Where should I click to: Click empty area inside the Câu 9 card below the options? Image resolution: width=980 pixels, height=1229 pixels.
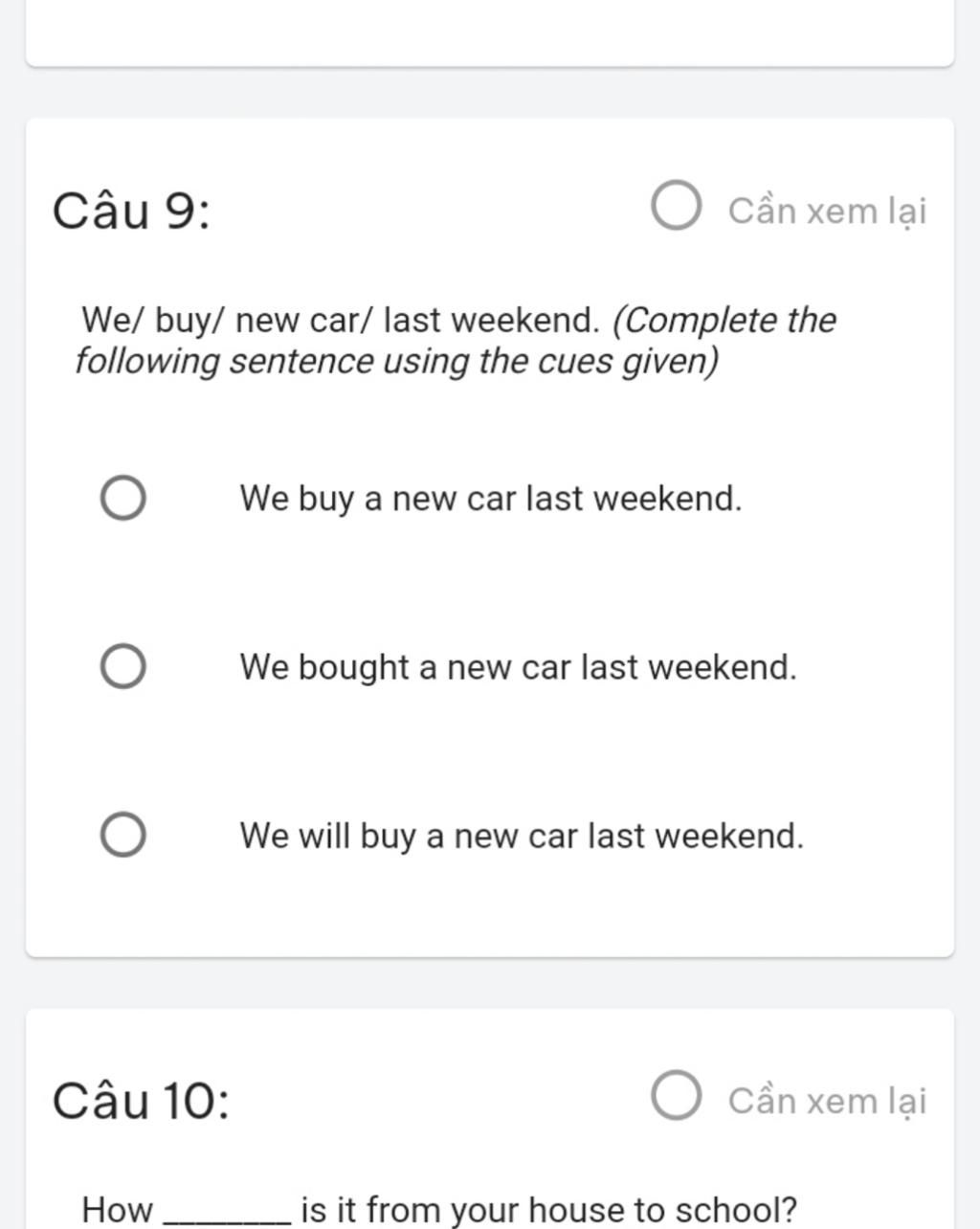click(x=490, y=909)
